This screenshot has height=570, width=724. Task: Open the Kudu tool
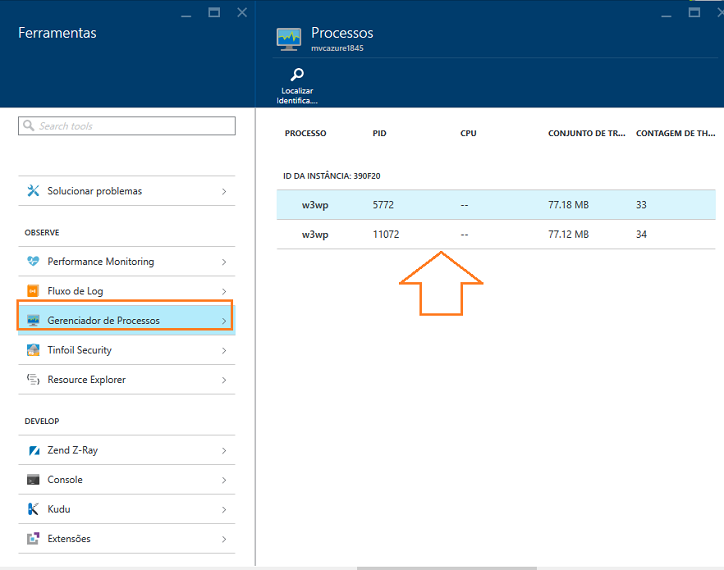[x=127, y=509]
